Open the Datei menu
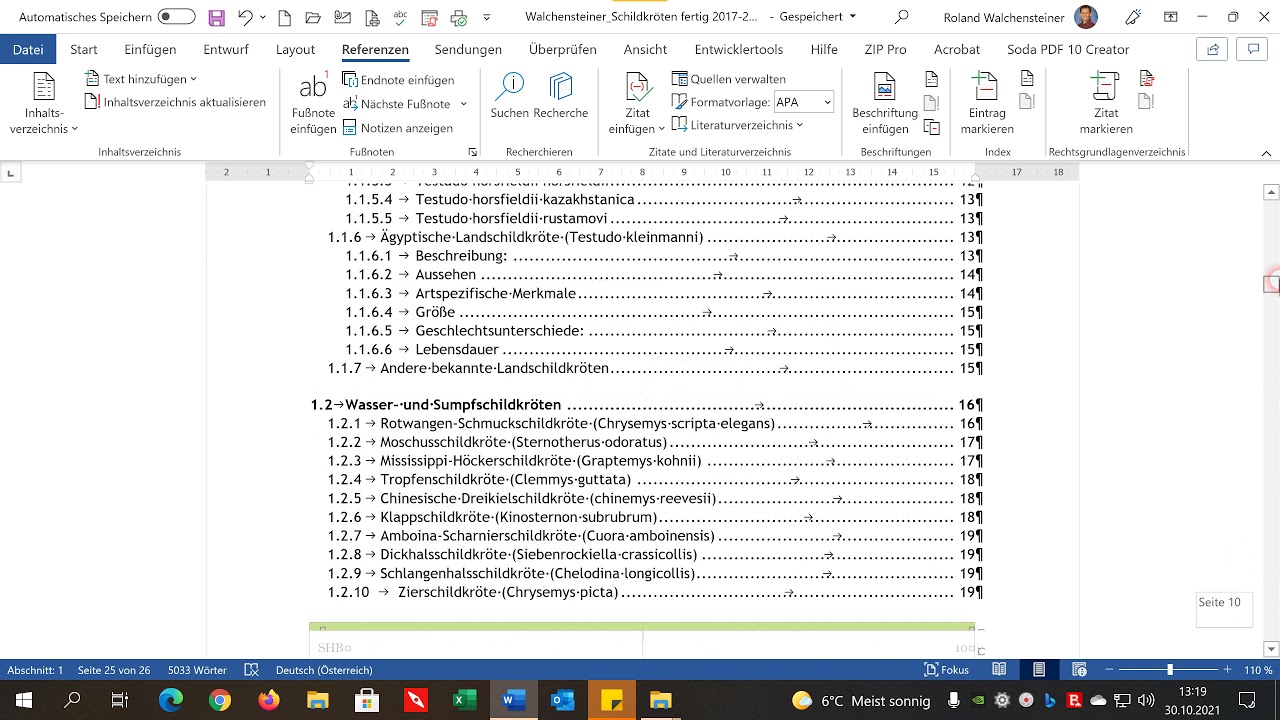Image resolution: width=1280 pixels, height=720 pixels. pyautogui.click(x=28, y=49)
